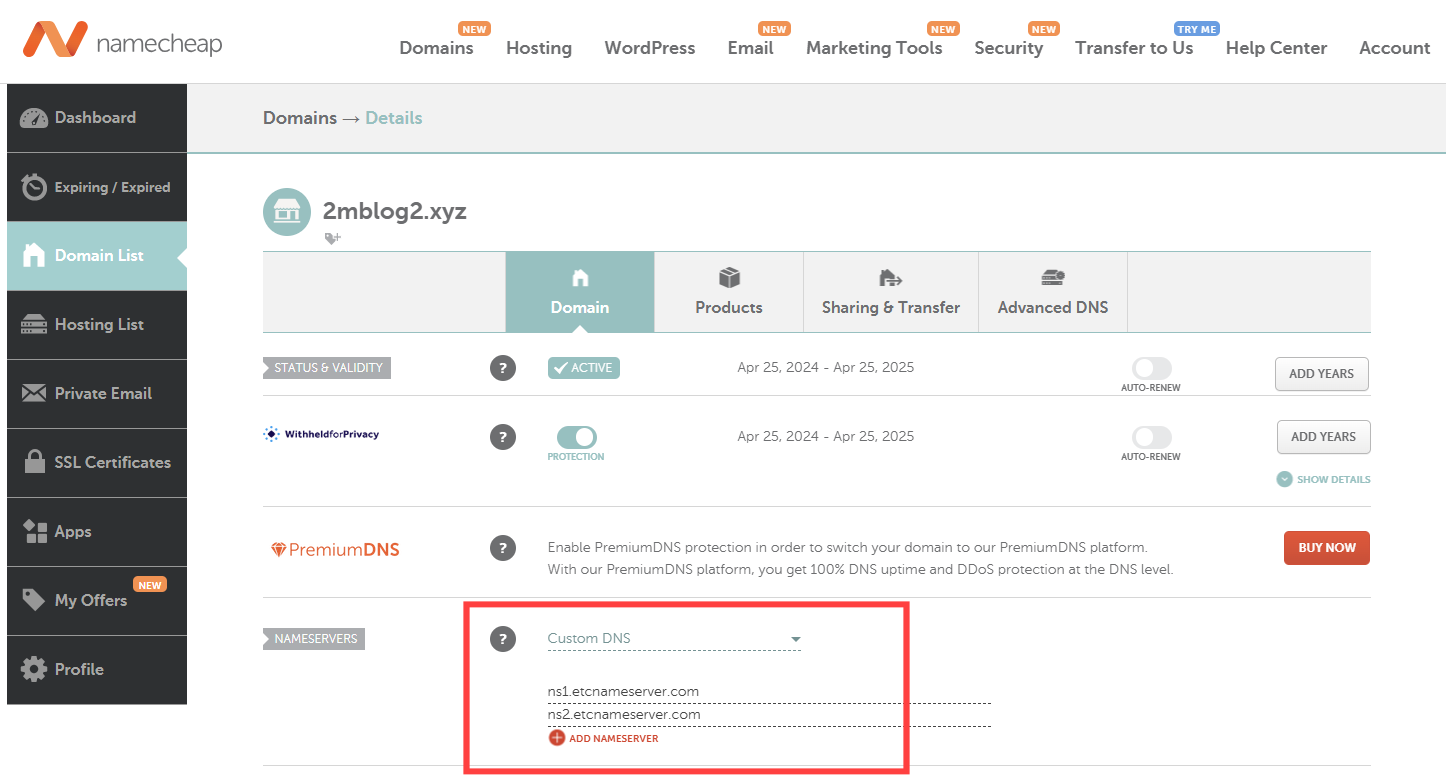Click the storefront icon beside 2mblog2.xyz
The width and height of the screenshot is (1446, 784).
pyautogui.click(x=287, y=212)
